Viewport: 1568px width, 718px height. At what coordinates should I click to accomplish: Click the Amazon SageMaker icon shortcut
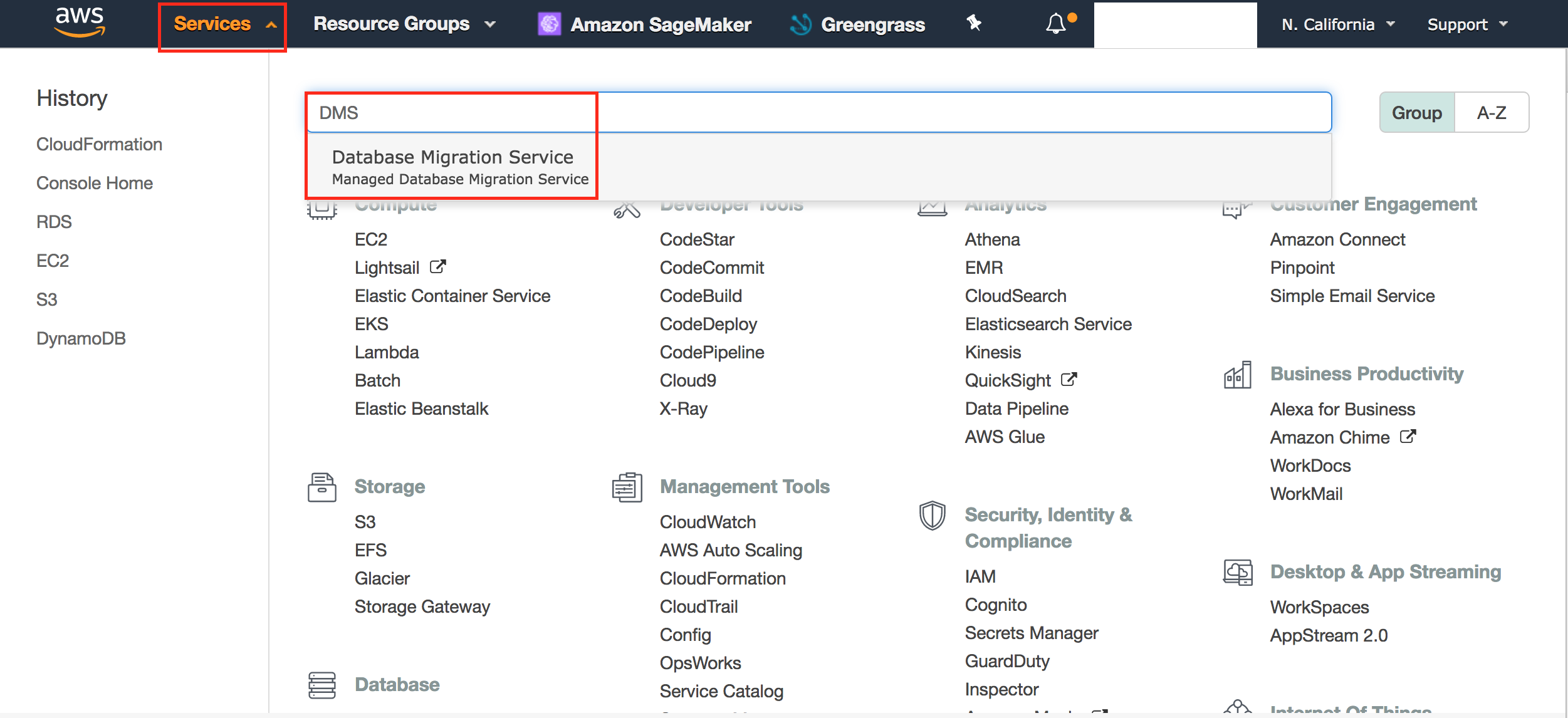550,24
